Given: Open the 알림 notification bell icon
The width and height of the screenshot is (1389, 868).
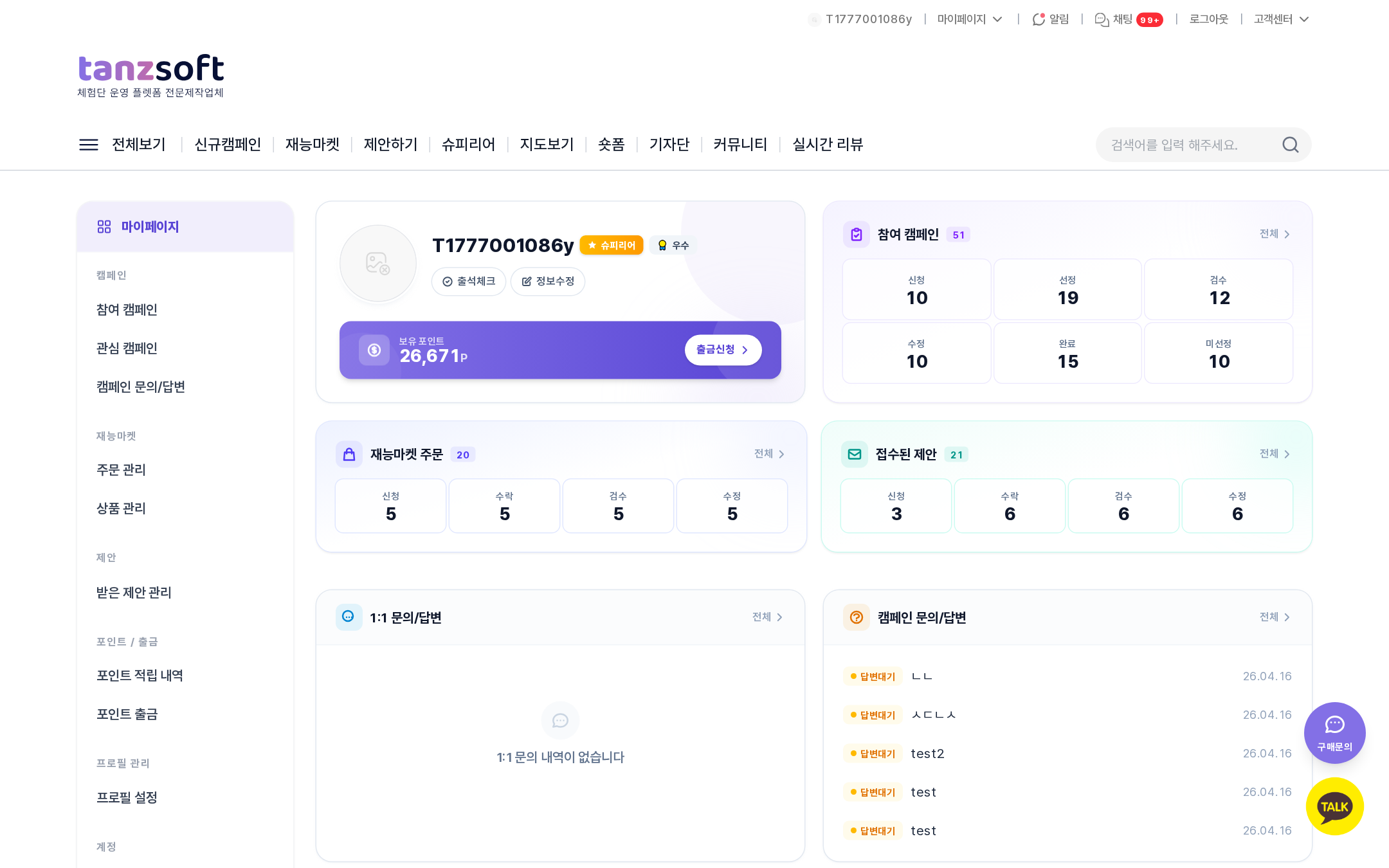Looking at the screenshot, I should coord(1038,19).
